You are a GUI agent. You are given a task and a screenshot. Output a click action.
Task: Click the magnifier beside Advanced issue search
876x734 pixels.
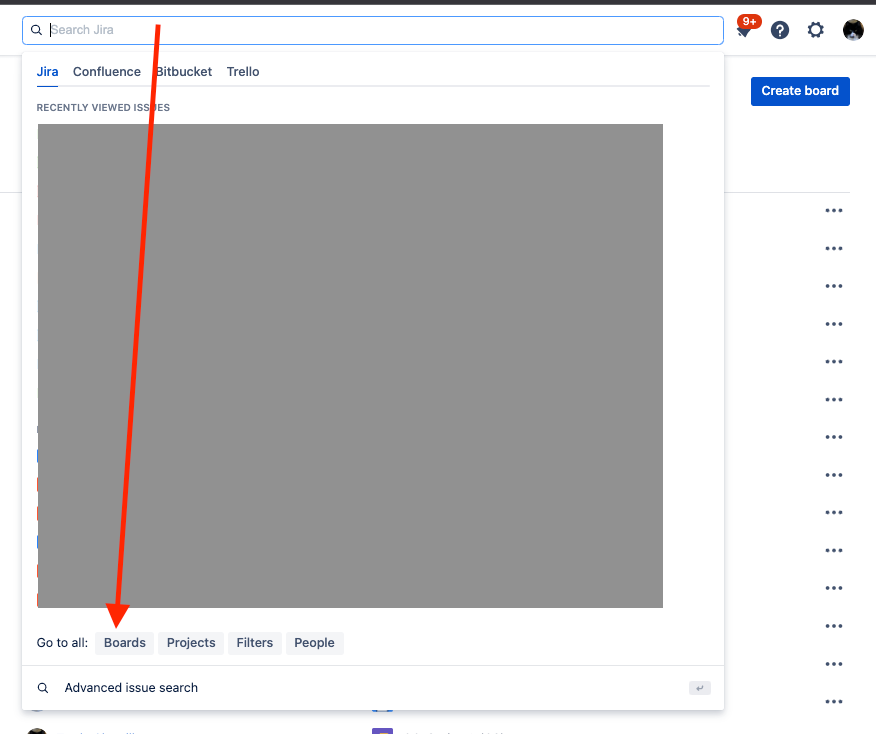[43, 687]
